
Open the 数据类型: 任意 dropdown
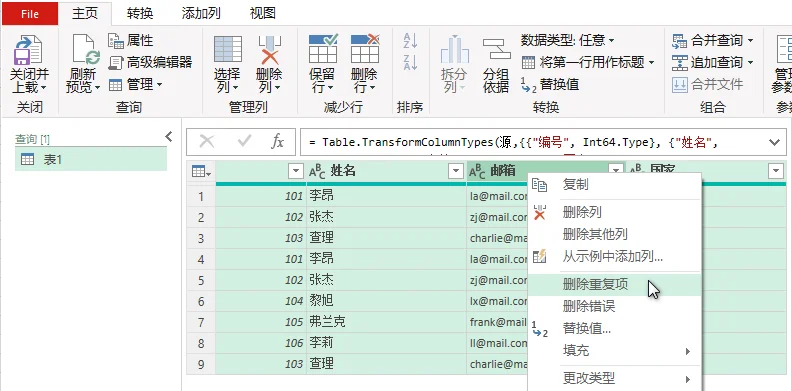tap(568, 40)
